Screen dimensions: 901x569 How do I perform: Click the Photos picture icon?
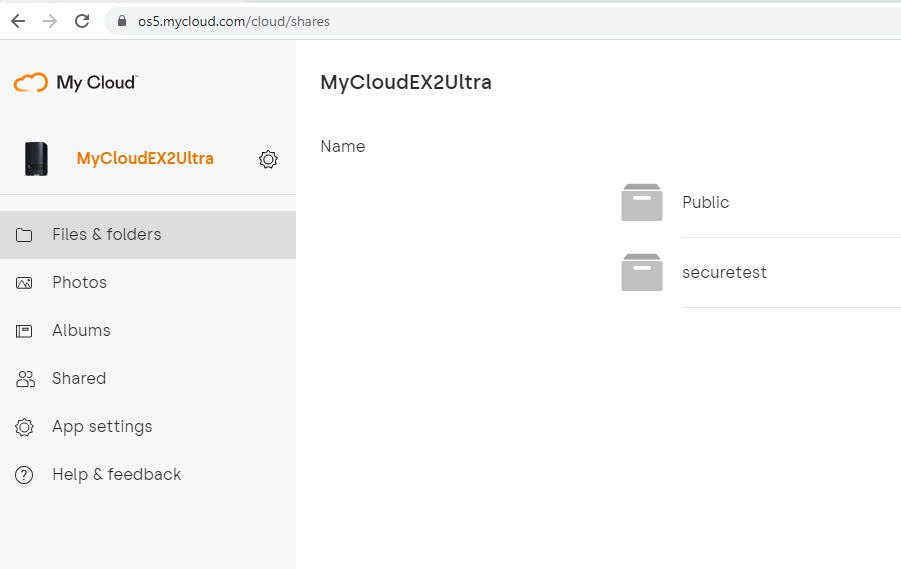click(x=24, y=283)
